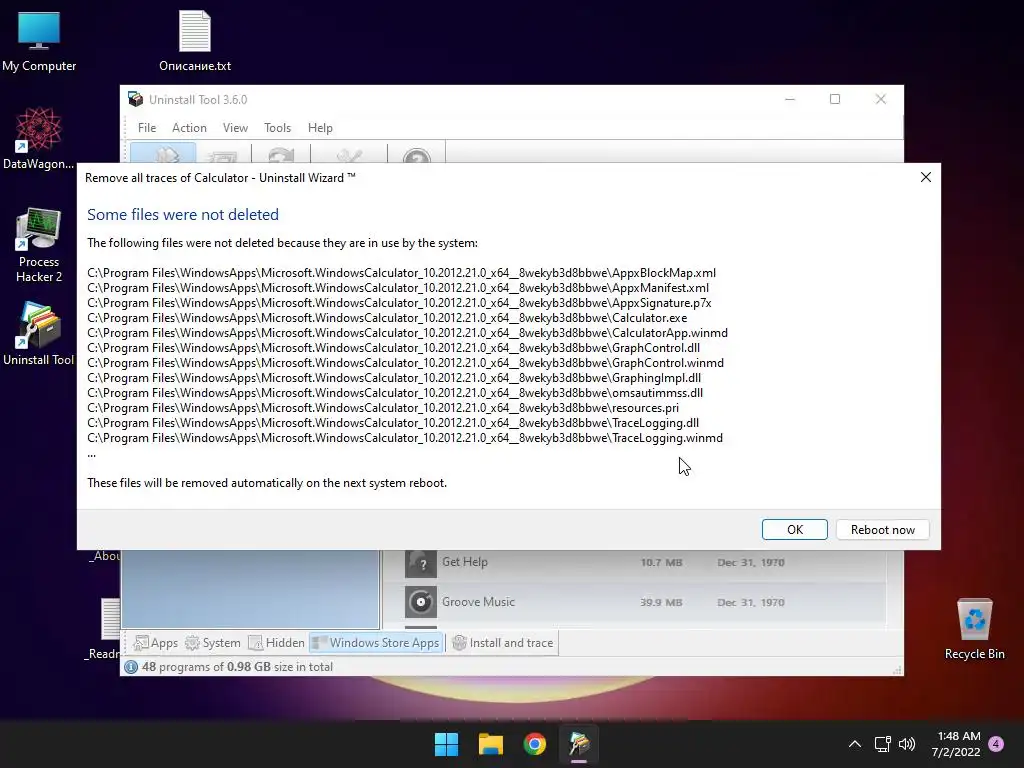Maximize the Uninstall Tool window
The height and width of the screenshot is (768, 1024).
click(x=835, y=99)
